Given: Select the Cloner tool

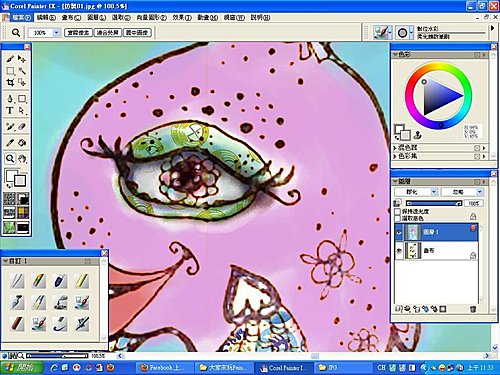Looking at the screenshot, I should (x=10, y=127).
